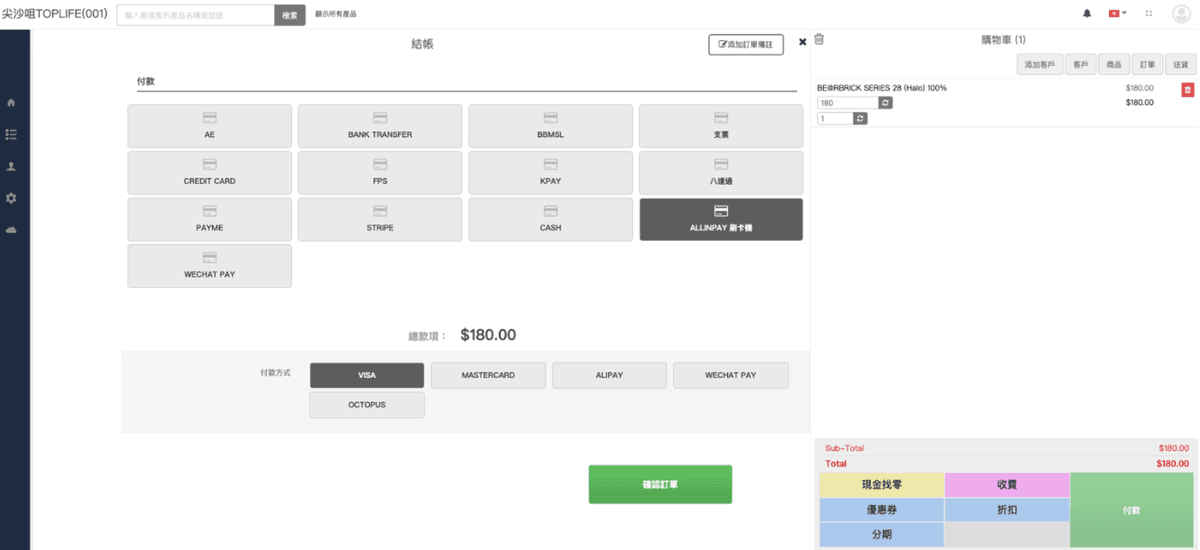The height and width of the screenshot is (550, 1200).
Task: Open the user avatar menu
Action: point(1180,14)
